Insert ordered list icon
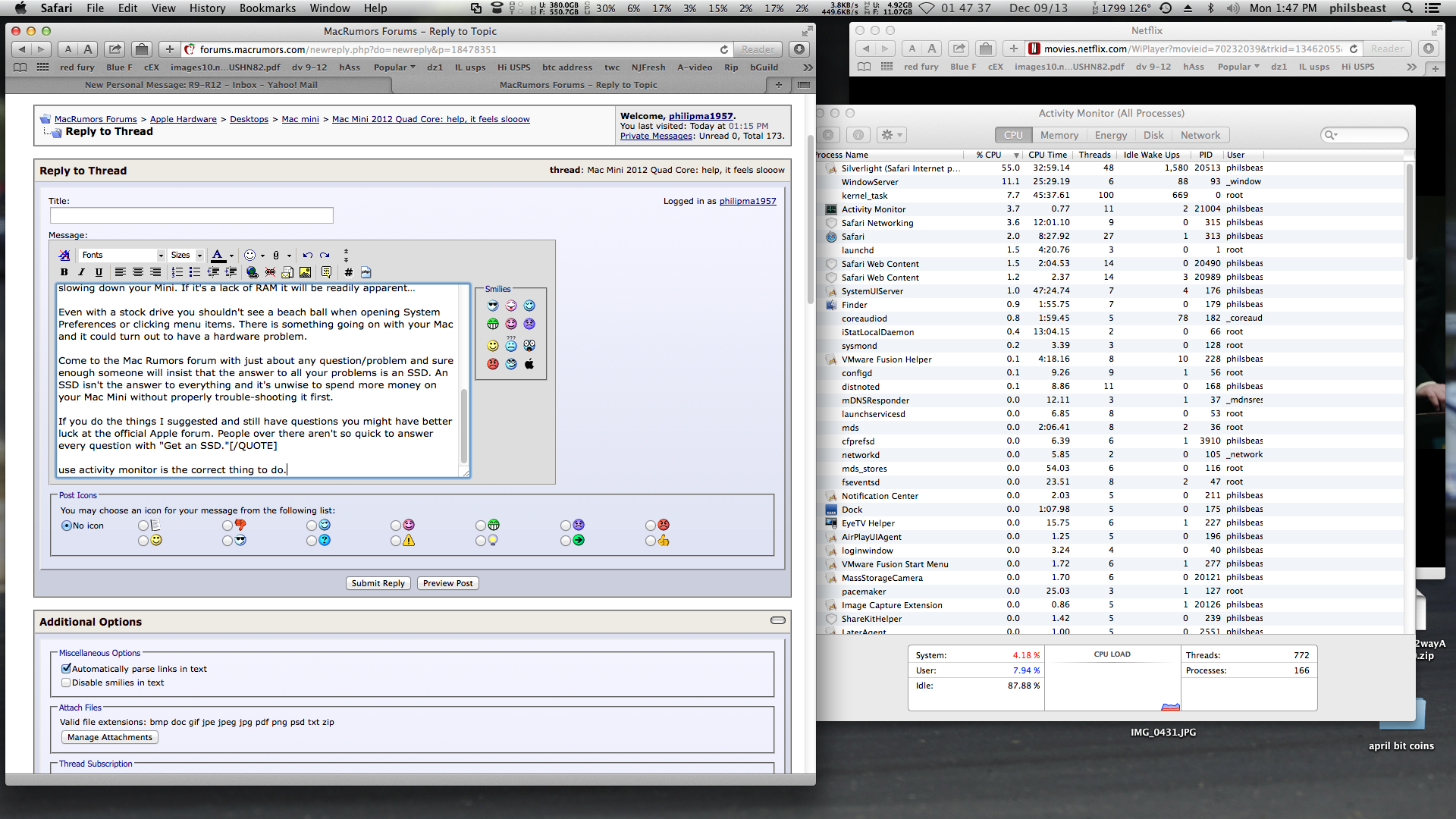 click(177, 272)
